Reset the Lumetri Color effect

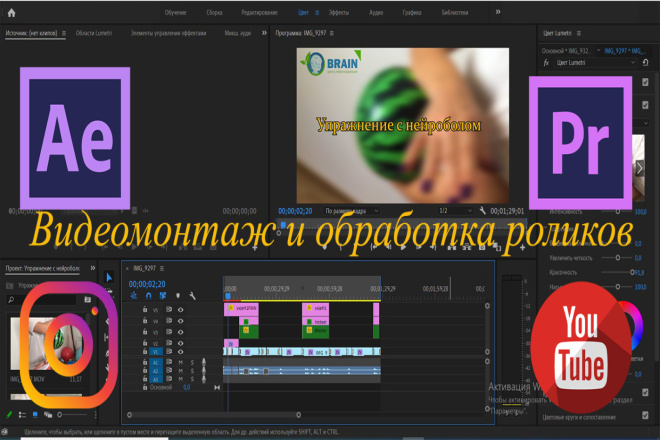point(645,63)
